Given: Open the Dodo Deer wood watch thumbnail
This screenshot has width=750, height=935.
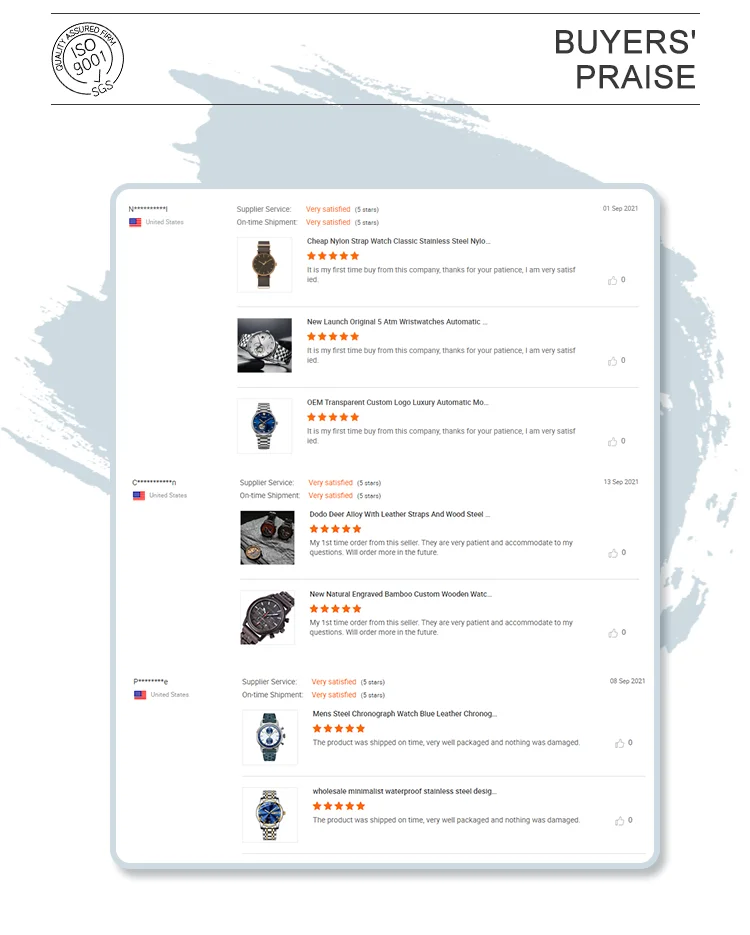Looking at the screenshot, I should [267, 537].
